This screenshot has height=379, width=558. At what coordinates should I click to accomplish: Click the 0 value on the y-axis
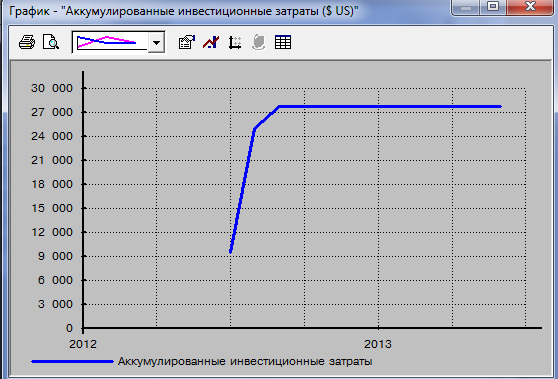point(69,328)
